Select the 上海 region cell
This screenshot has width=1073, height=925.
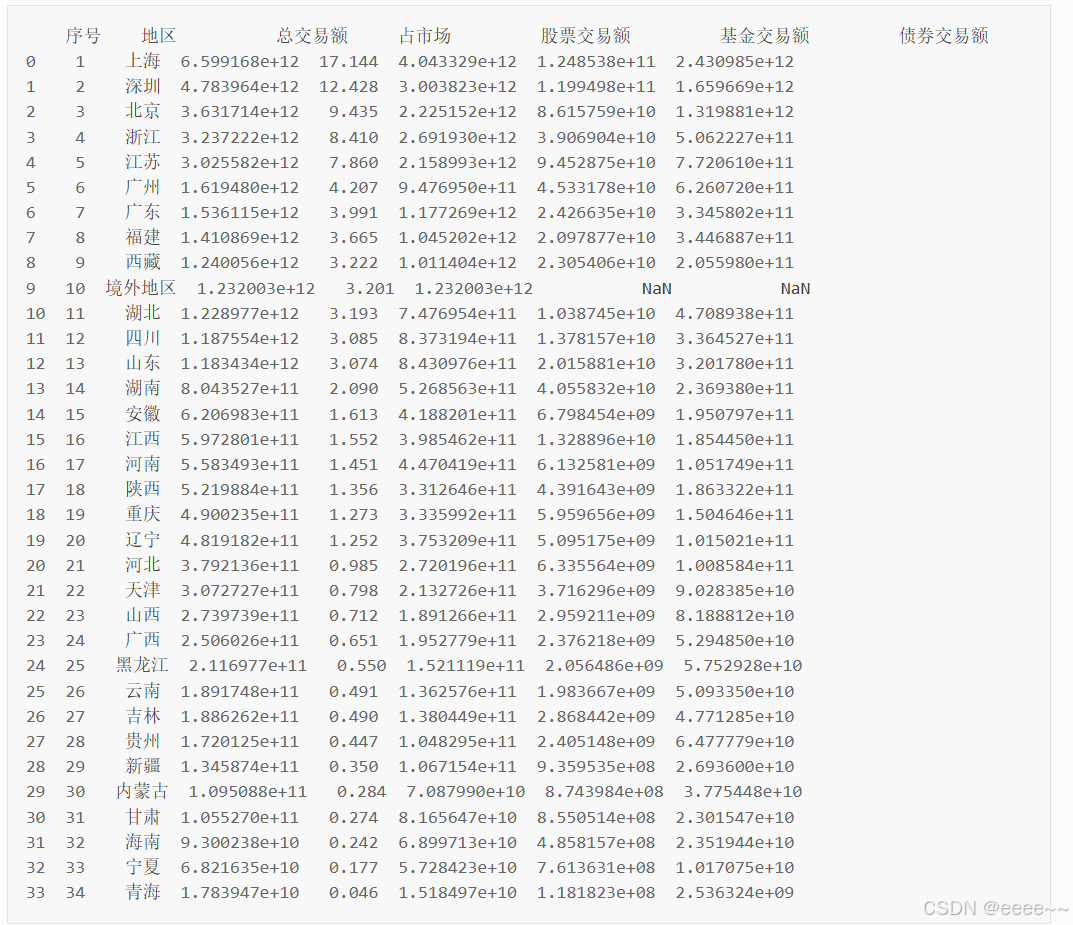[x=143, y=62]
